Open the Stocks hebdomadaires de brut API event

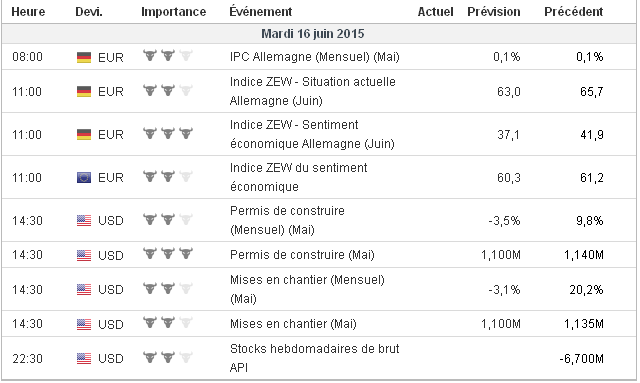[x=314, y=358]
